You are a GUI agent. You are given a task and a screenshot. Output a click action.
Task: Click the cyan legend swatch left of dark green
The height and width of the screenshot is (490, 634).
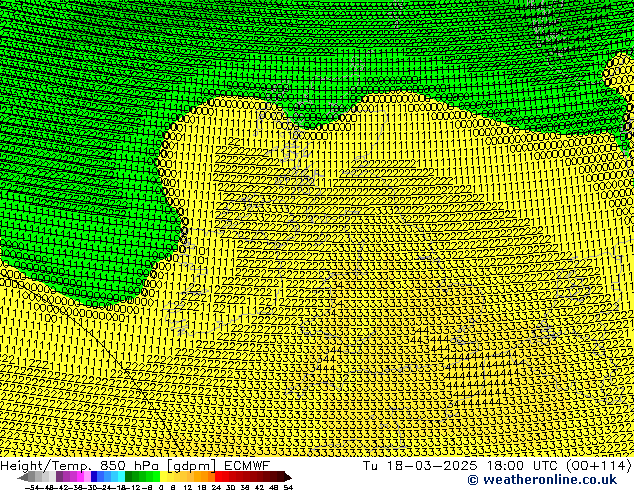pyautogui.click(x=121, y=476)
